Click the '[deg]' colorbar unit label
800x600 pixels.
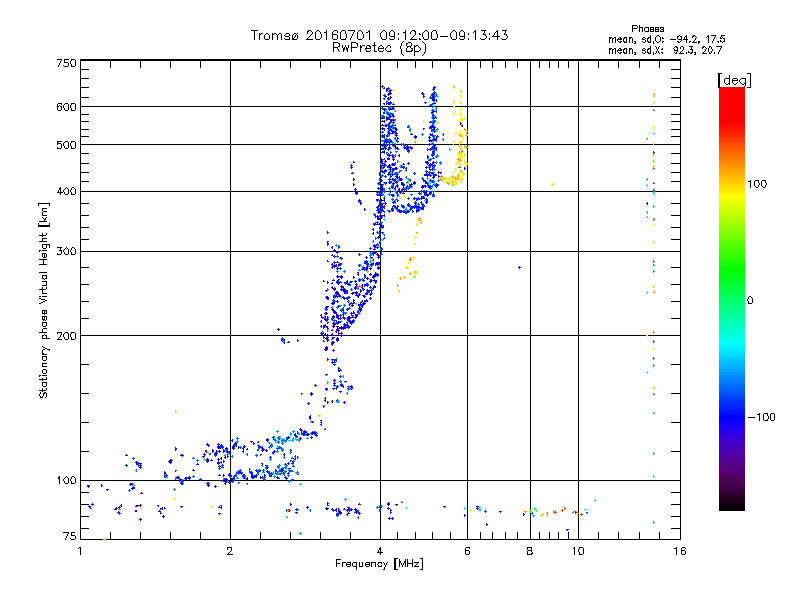tap(734, 81)
